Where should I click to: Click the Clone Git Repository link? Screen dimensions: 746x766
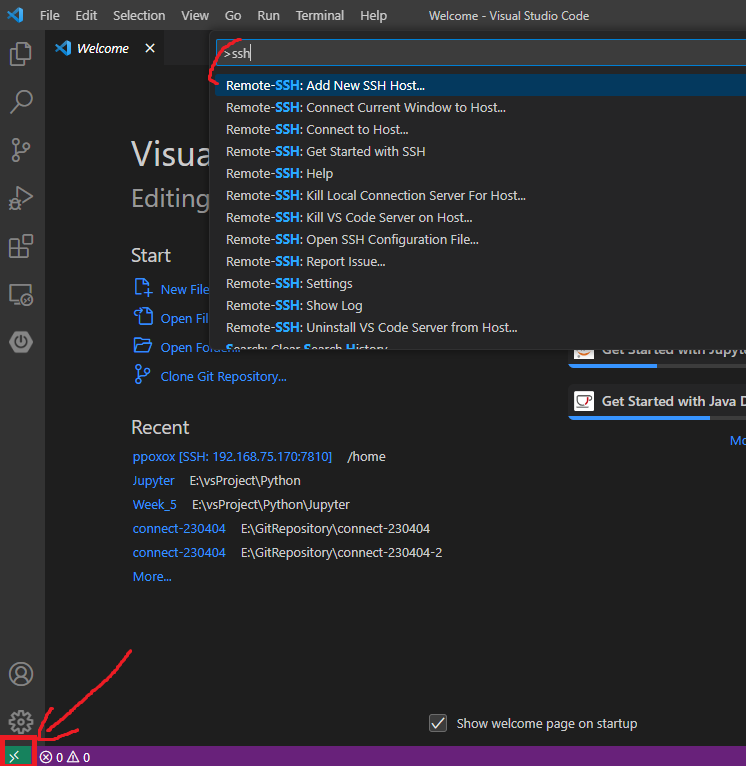coord(223,377)
